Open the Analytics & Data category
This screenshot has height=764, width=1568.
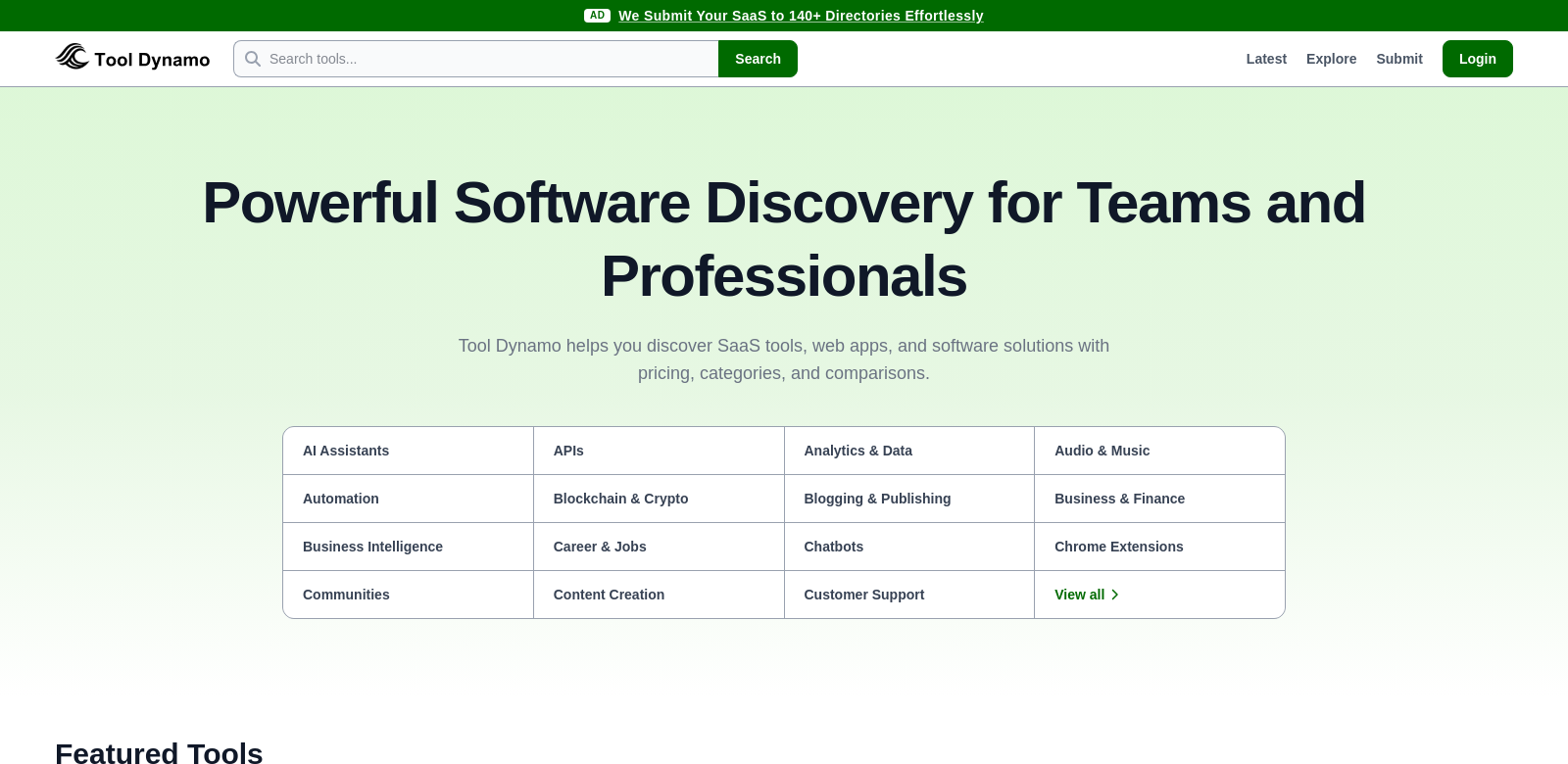pyautogui.click(x=909, y=451)
